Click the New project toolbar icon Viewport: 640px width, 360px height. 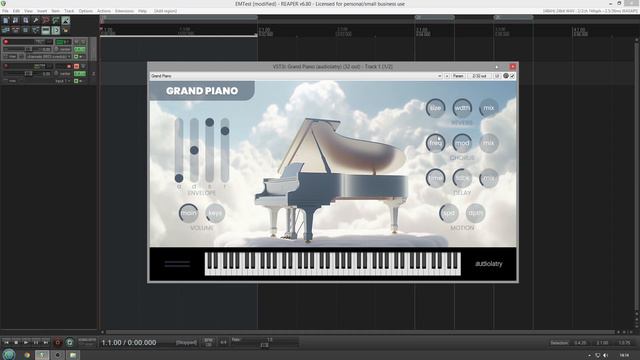[x=5, y=20]
